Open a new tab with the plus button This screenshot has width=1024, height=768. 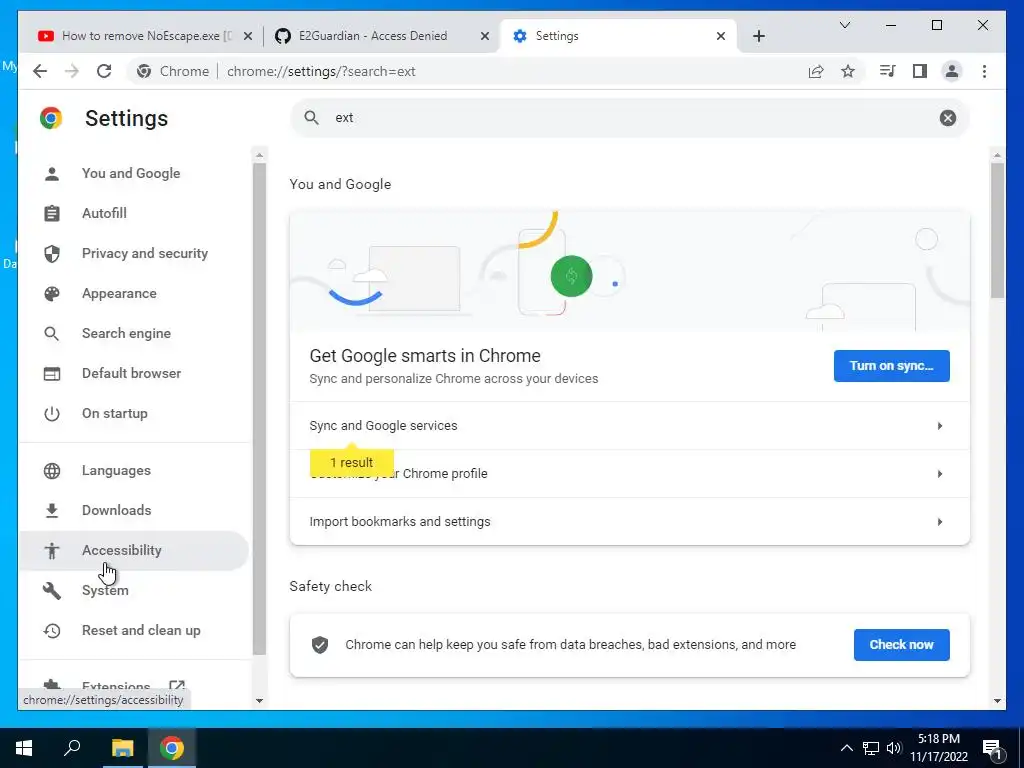(758, 36)
